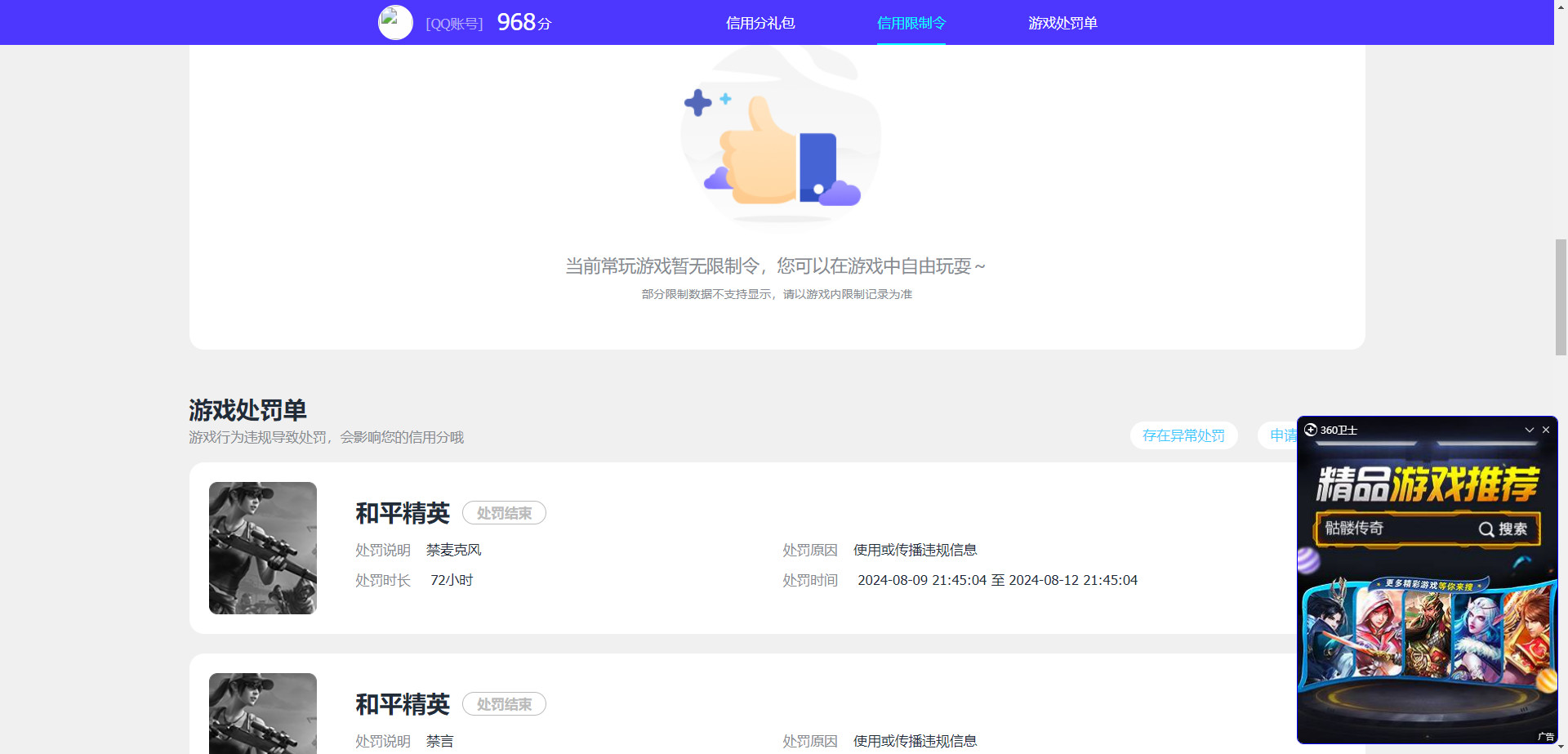Click the penalty time 2024-08-09 21:45:04 range

tap(997, 580)
